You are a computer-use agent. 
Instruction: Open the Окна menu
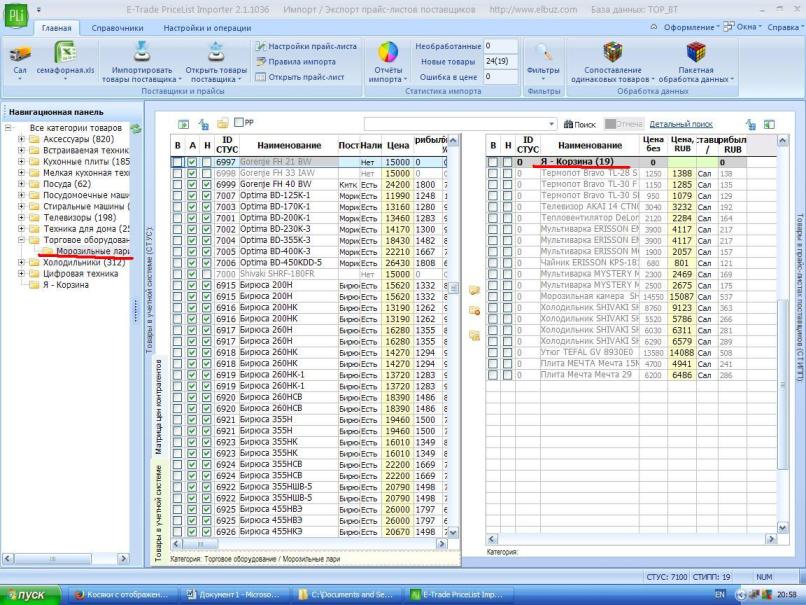pos(743,27)
